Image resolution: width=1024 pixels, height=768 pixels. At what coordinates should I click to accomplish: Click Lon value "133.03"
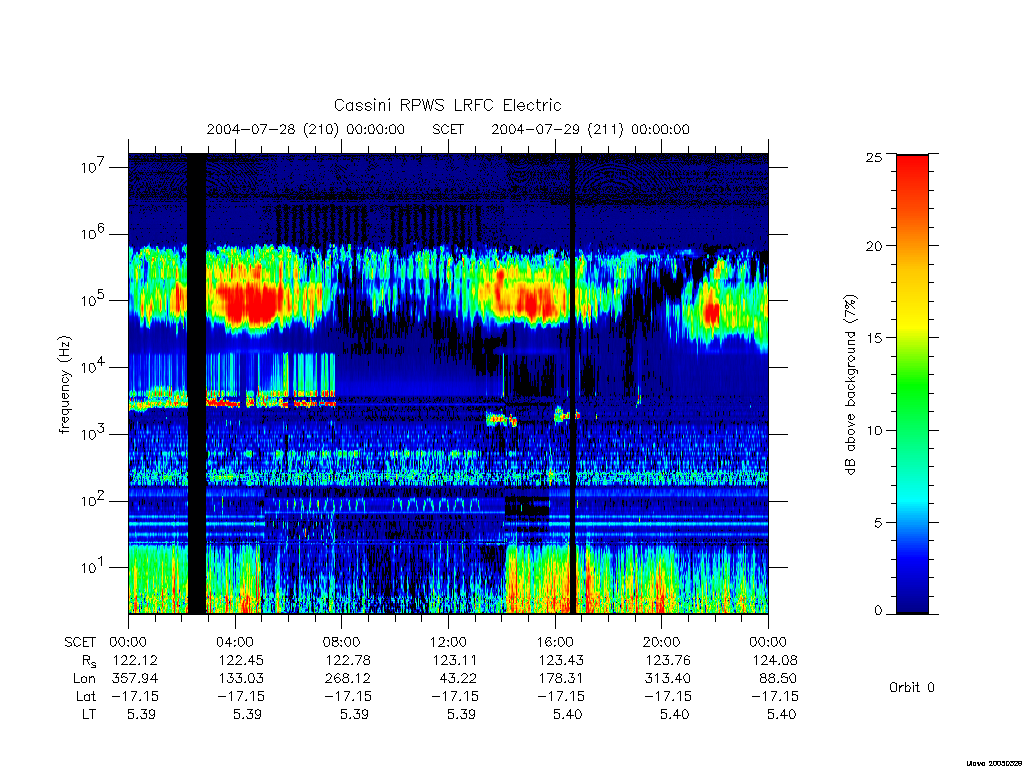click(x=241, y=678)
